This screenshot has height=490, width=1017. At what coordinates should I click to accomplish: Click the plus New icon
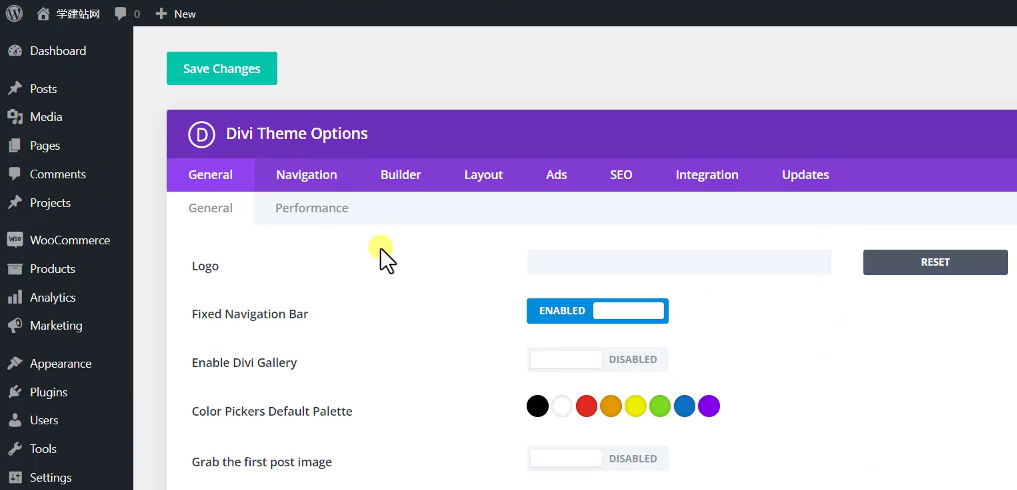[161, 14]
